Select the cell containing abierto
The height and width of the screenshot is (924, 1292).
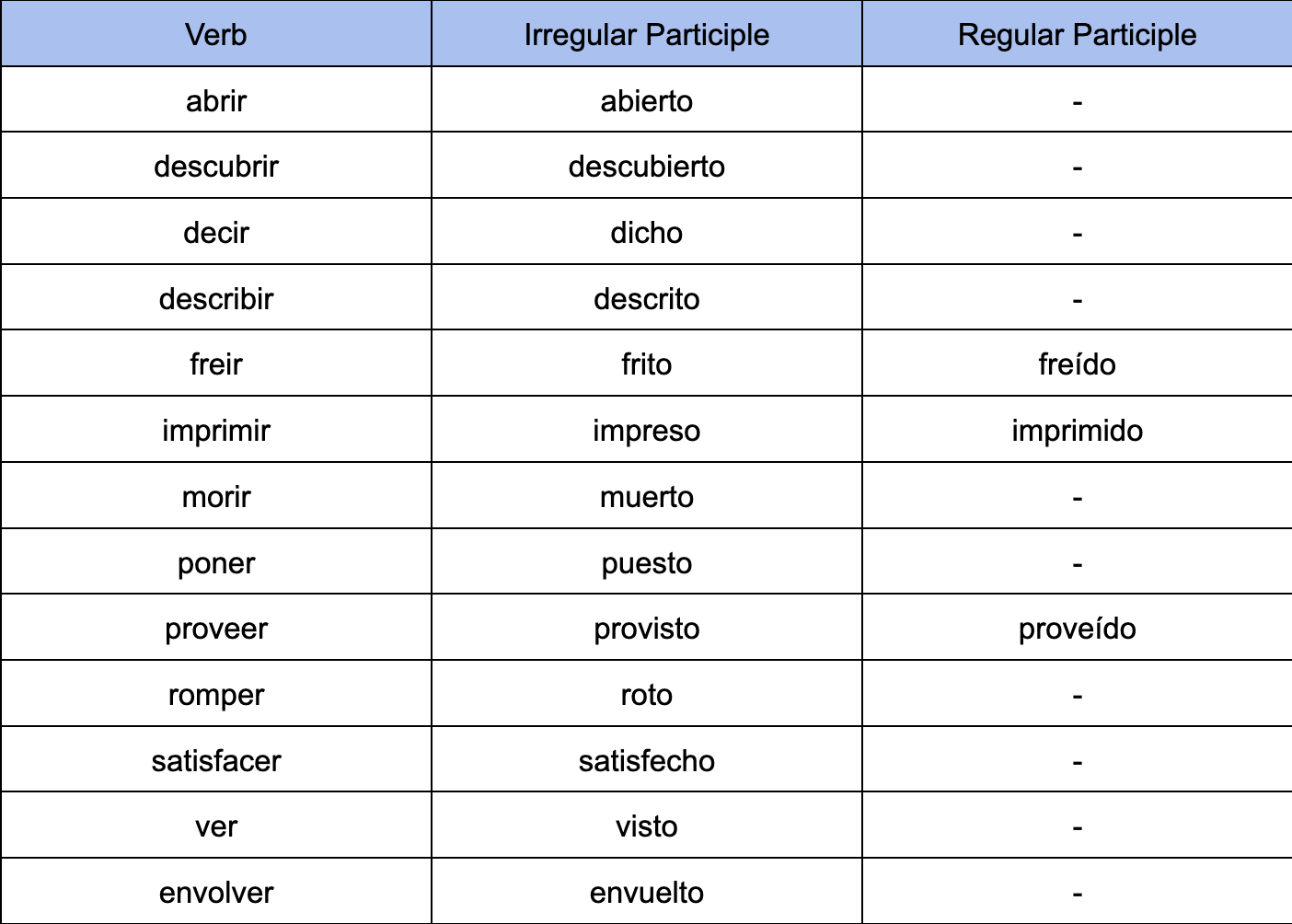coord(646,100)
